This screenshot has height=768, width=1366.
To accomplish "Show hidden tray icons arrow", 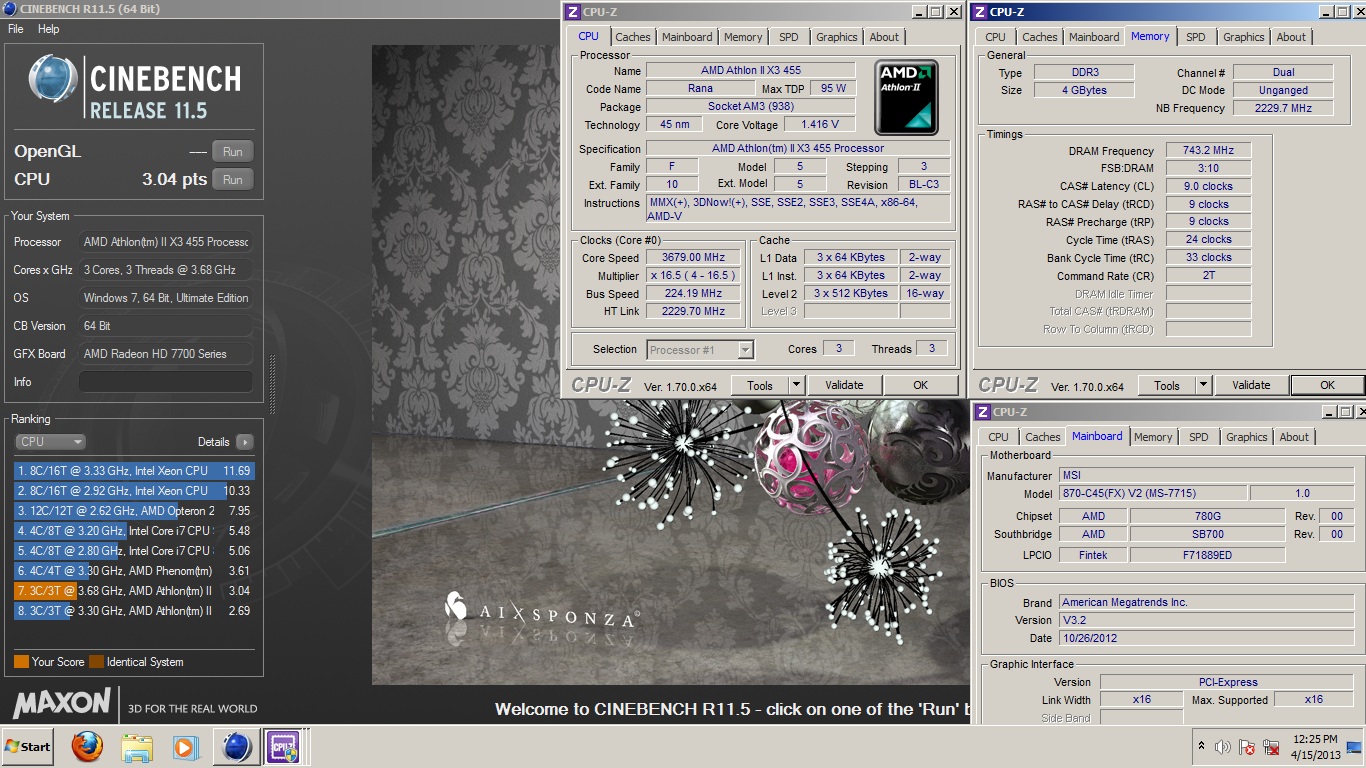I will point(1201,746).
